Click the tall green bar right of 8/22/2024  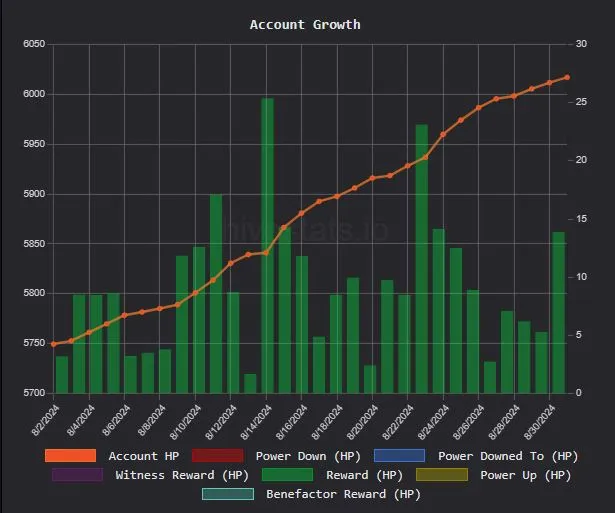coord(422,259)
